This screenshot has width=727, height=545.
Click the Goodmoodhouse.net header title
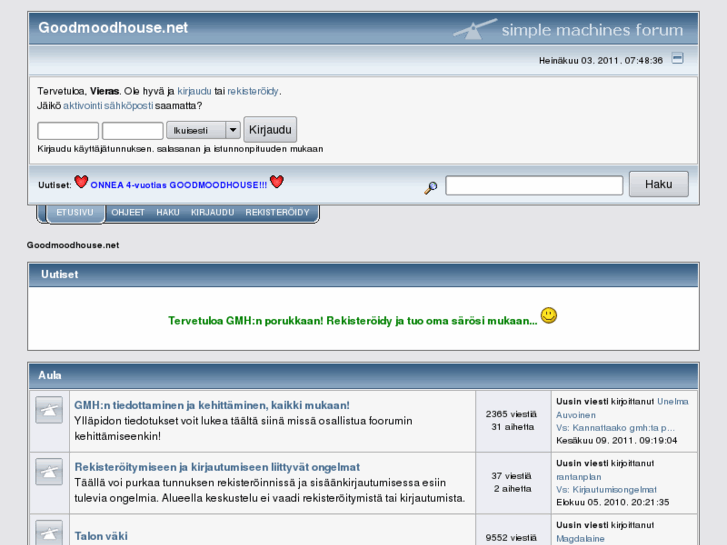[x=113, y=28]
